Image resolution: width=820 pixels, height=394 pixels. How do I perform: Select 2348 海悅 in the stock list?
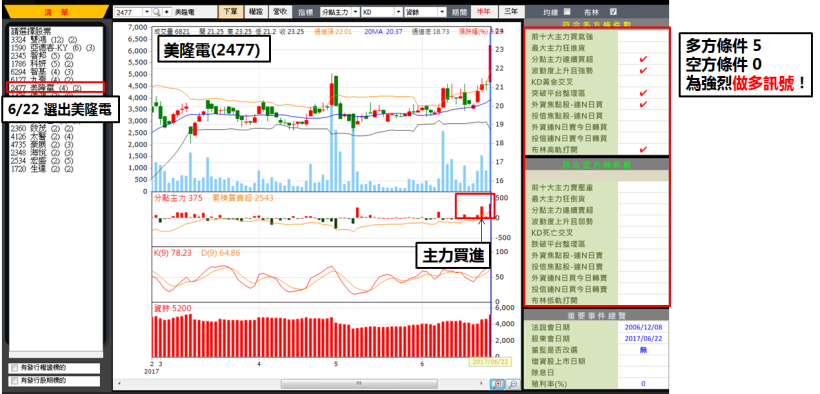(42, 153)
